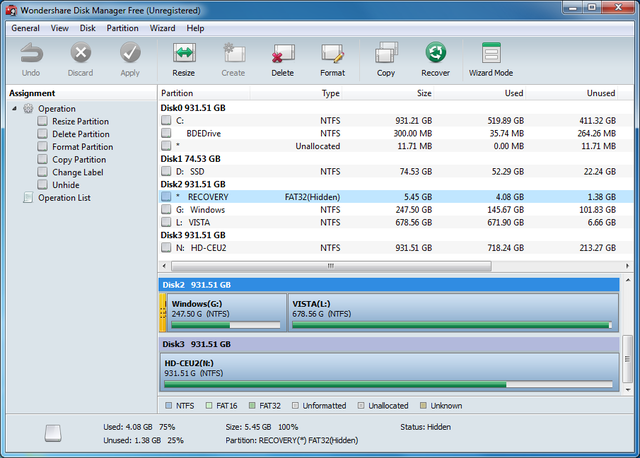Check the C: partition checkbox
Viewport: 640px width, 458px height.
pyautogui.click(x=166, y=120)
